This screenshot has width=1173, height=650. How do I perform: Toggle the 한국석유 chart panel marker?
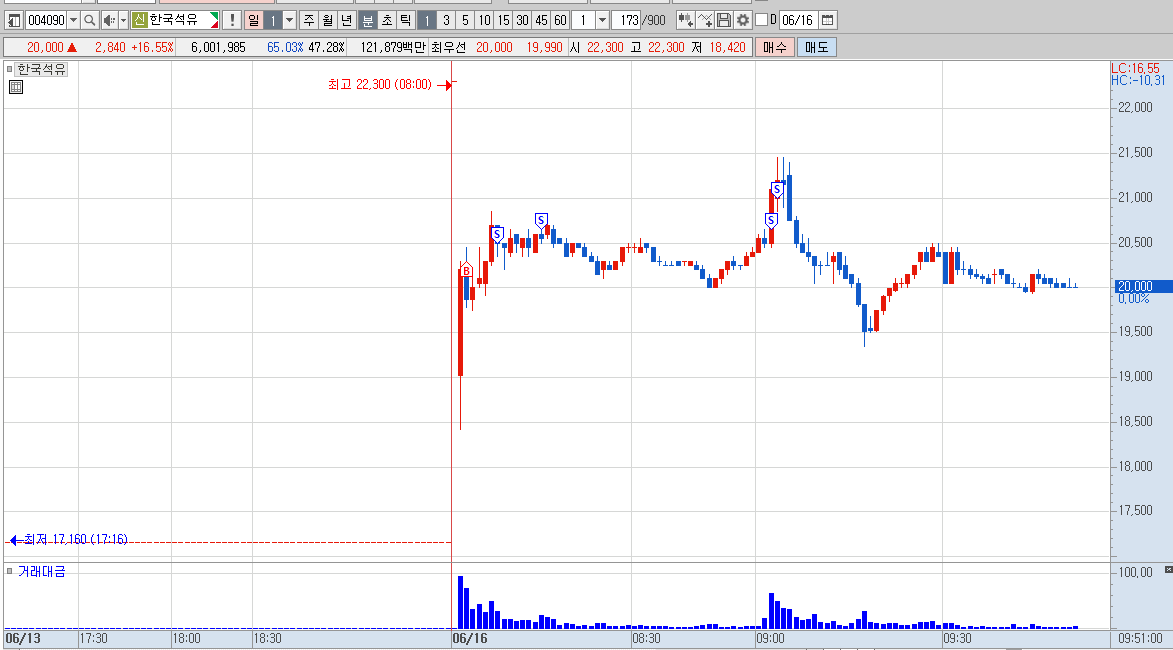(10, 69)
